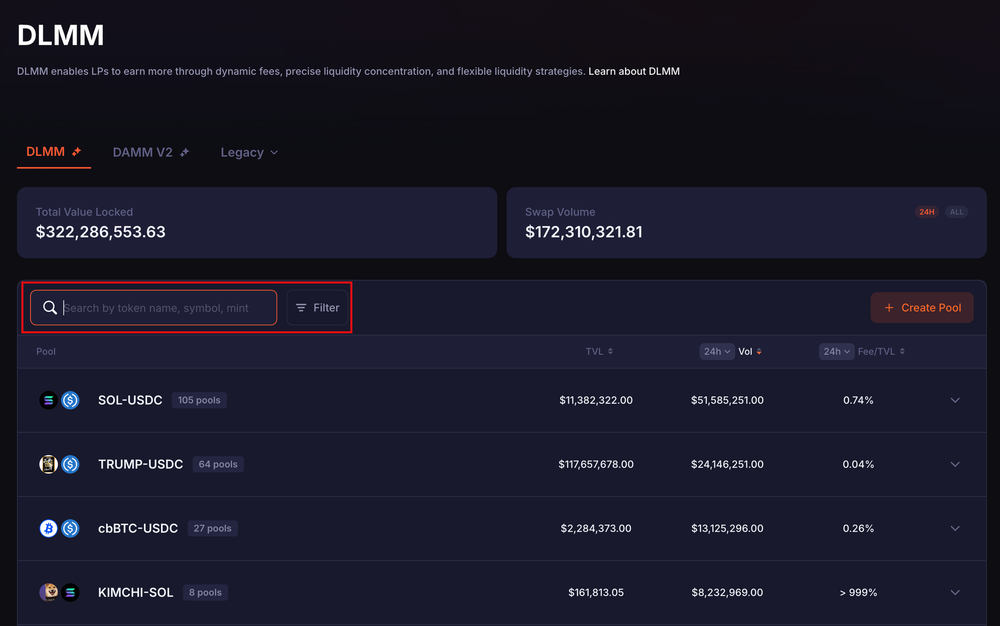The width and height of the screenshot is (1000, 626).
Task: Click the USDC icon in cbBTC-USDC row
Action: click(x=70, y=528)
